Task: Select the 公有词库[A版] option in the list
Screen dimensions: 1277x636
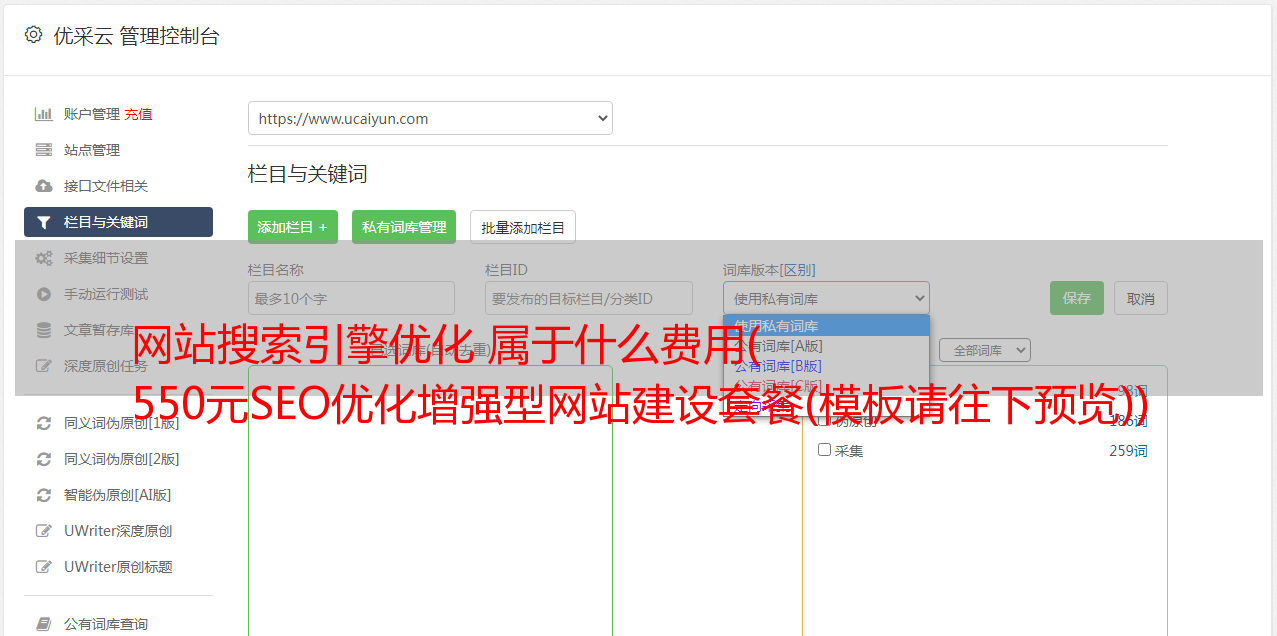Action: pos(826,346)
